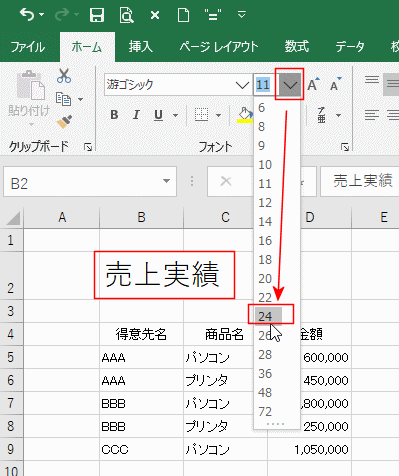
Task: Collapse the font size dropdown arrow
Action: [290, 85]
